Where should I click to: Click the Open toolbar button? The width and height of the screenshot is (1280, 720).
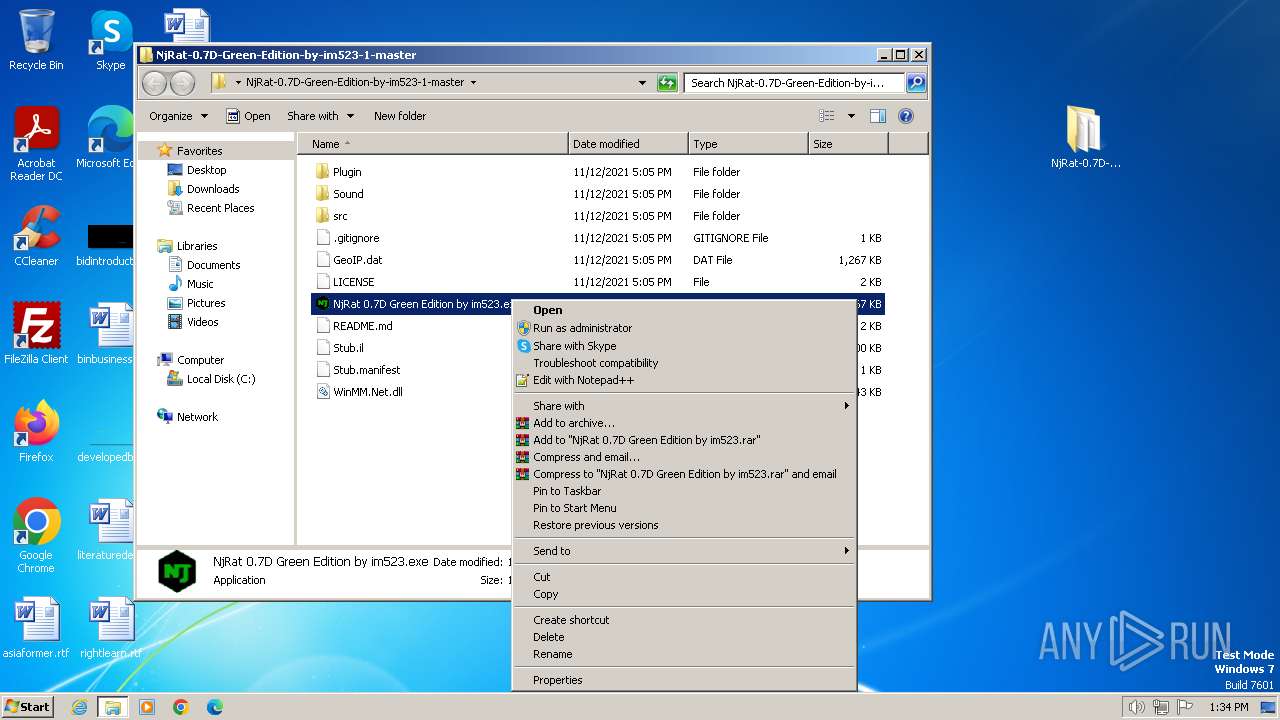[248, 116]
